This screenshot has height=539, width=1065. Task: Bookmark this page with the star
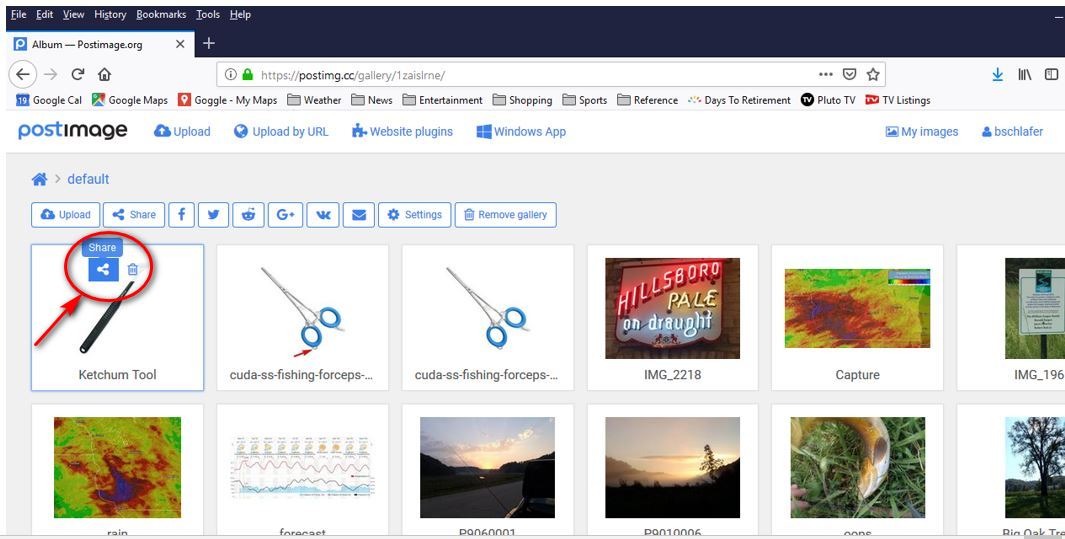point(873,74)
